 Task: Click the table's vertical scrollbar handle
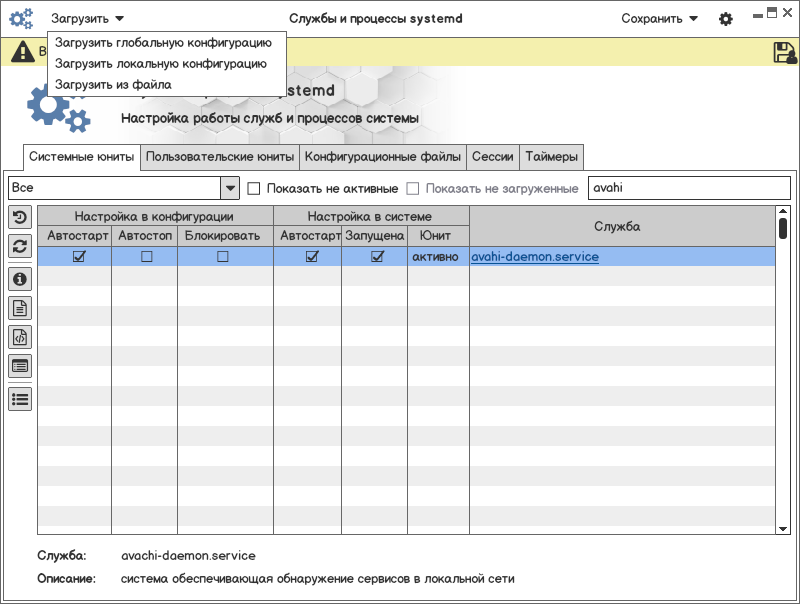(783, 228)
